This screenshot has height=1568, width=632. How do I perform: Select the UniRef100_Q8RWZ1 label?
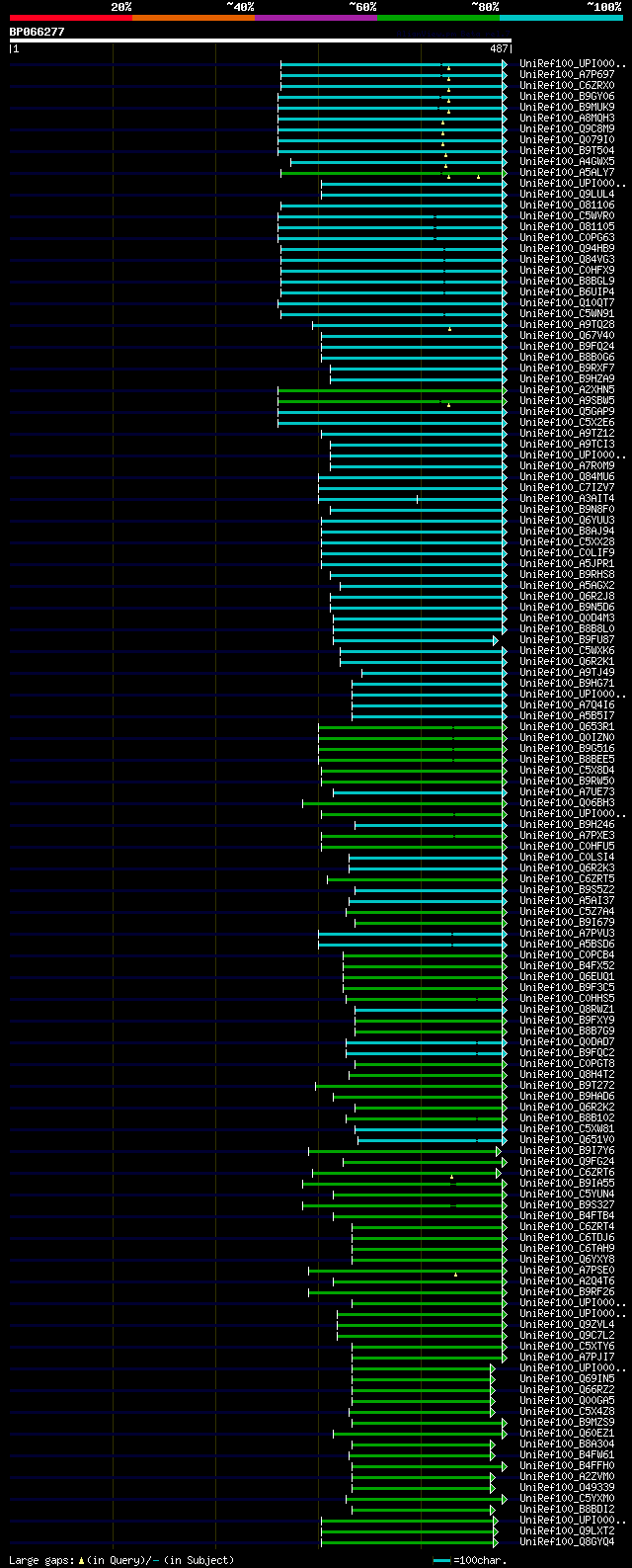coord(567,1009)
